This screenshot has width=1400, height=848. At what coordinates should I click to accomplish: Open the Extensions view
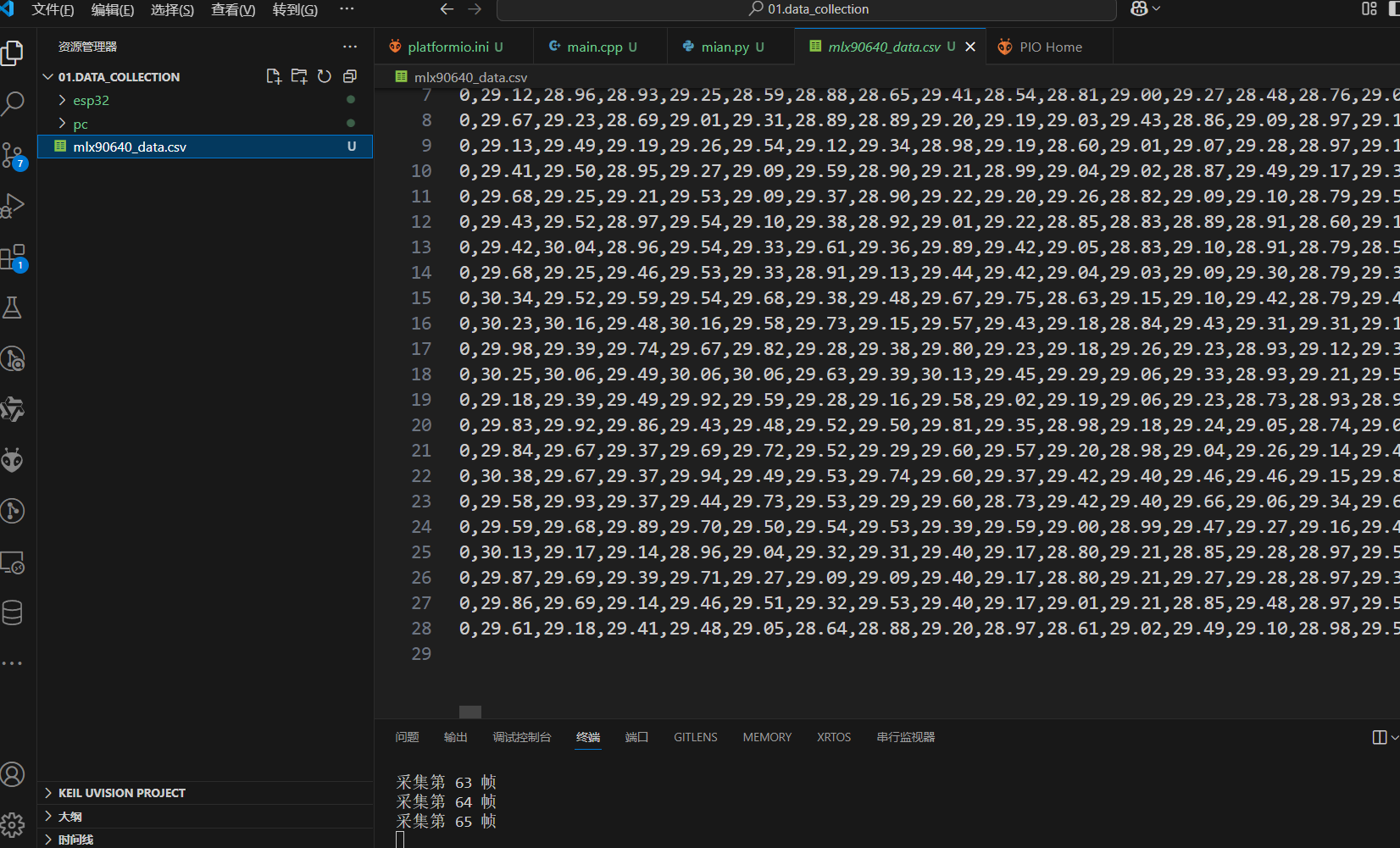point(13,258)
